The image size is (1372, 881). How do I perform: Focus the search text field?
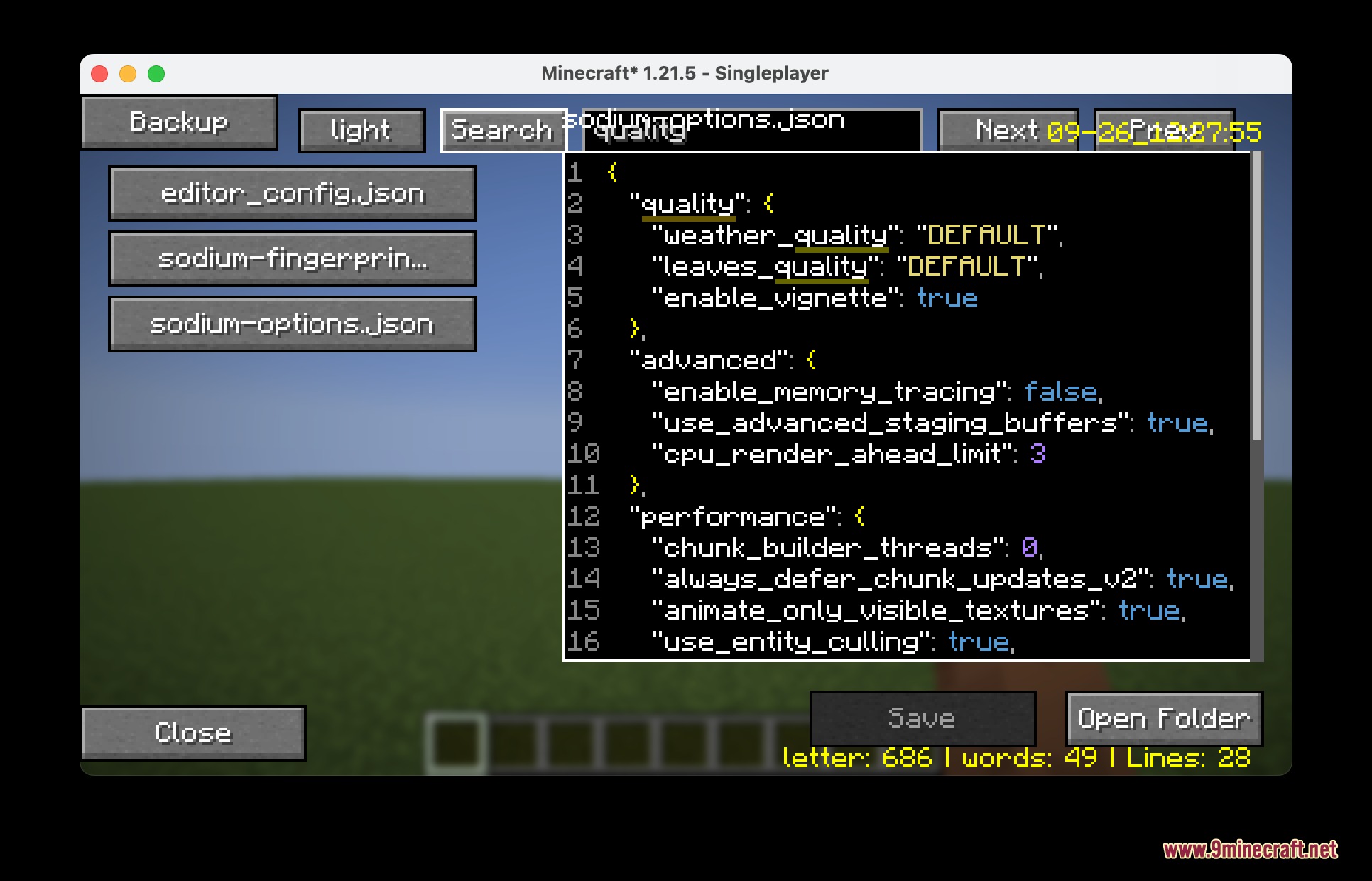tap(752, 130)
